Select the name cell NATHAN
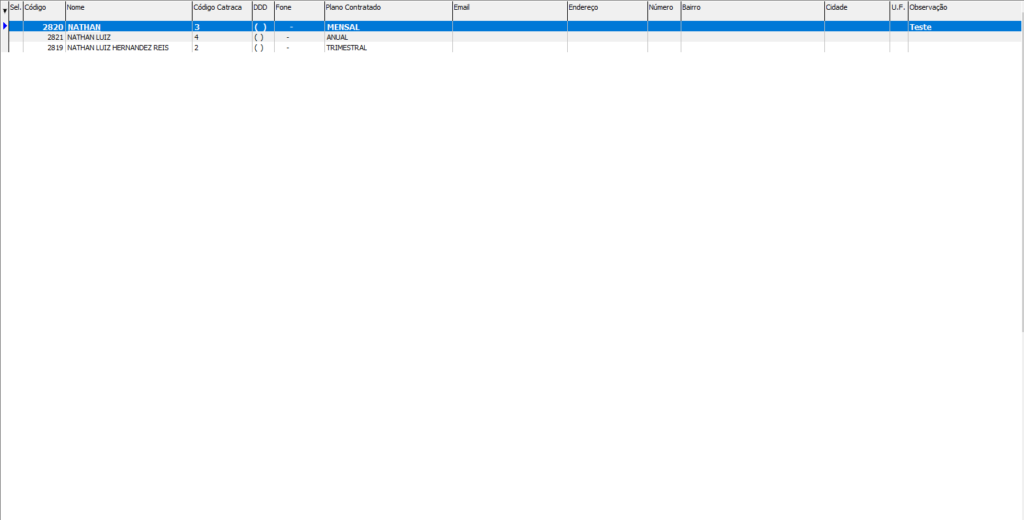Screen dimensions: 1024x520 tap(129, 27)
